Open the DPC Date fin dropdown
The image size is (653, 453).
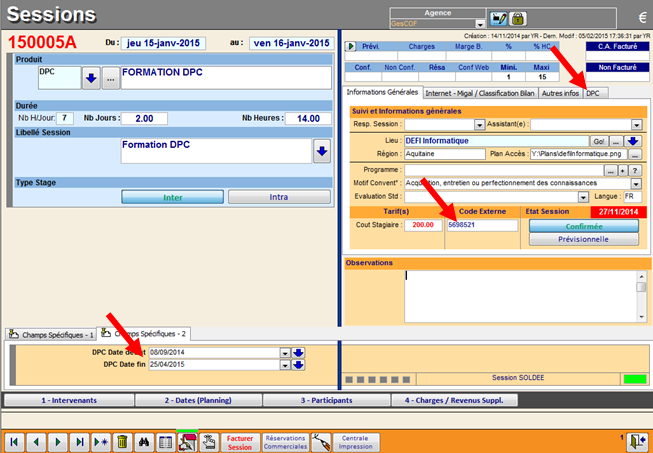(x=285, y=364)
